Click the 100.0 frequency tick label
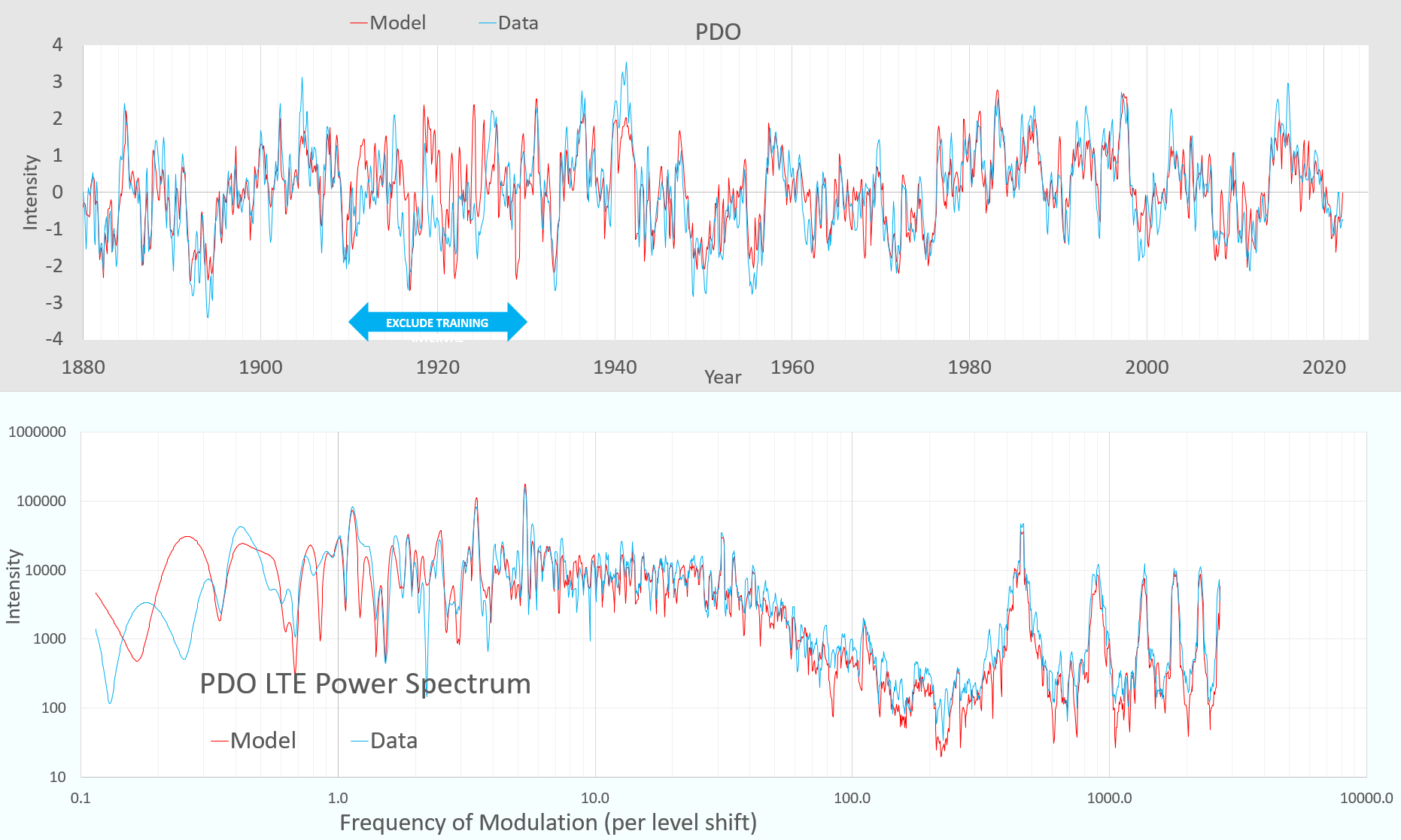Screen dimensions: 1401x840 (852, 798)
